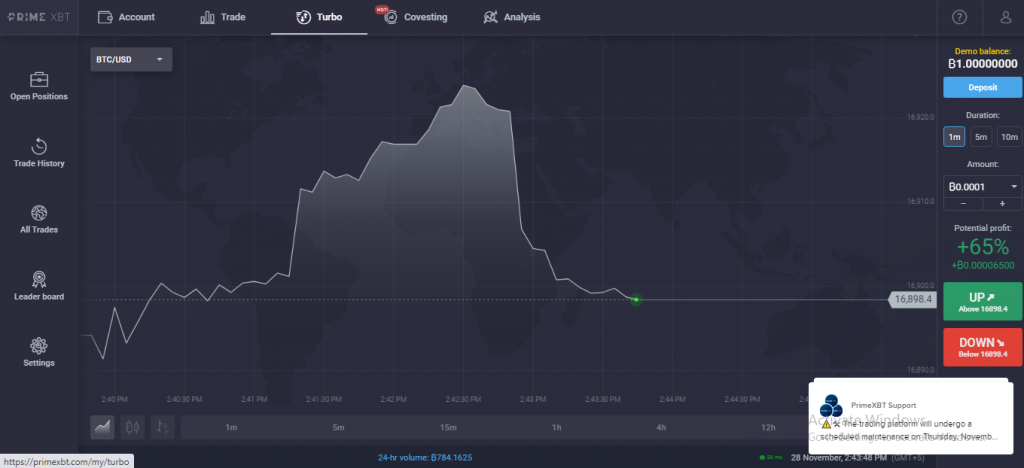
Task: Click the PrimeXBT Support avatar icon
Action: click(x=831, y=406)
